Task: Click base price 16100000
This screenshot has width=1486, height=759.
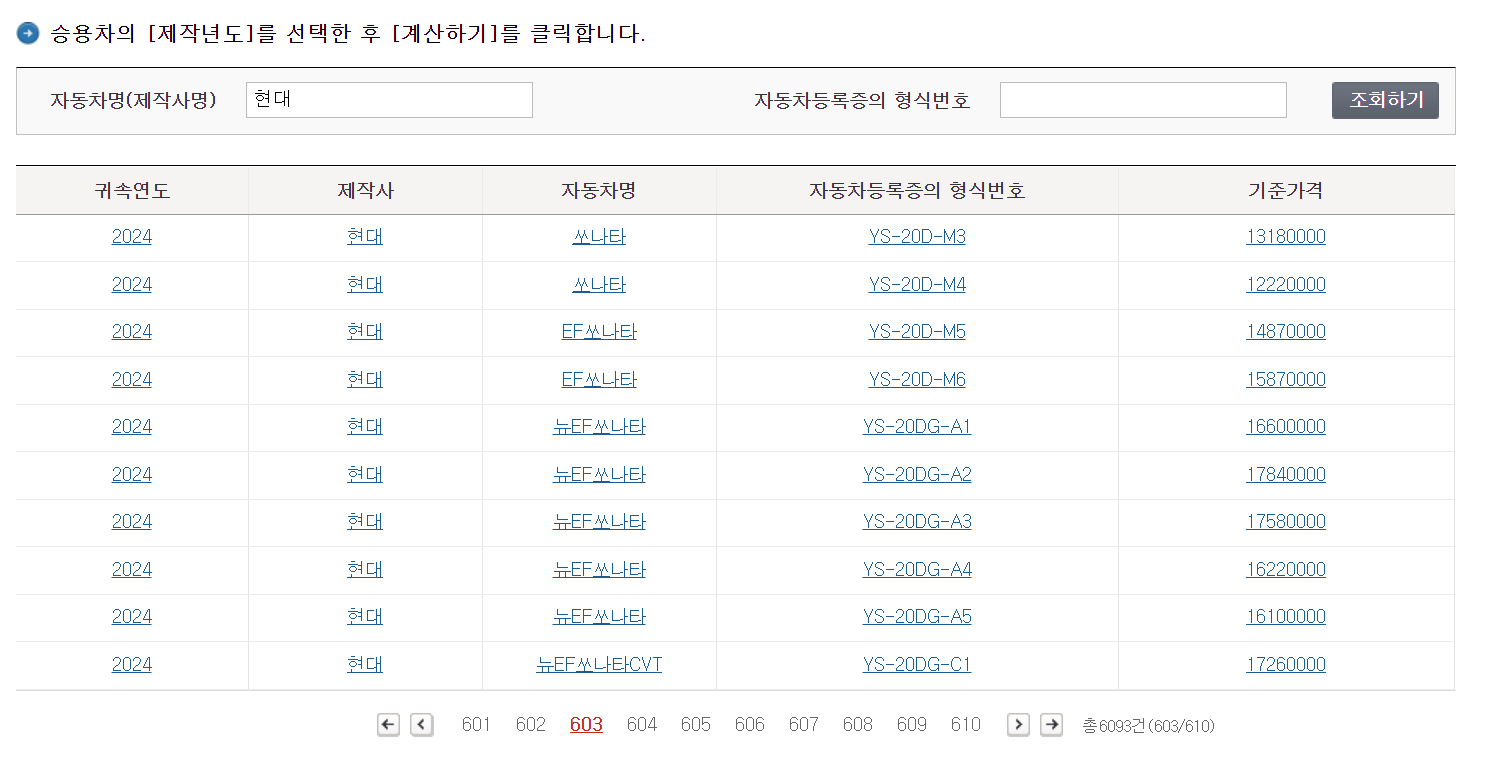Action: tap(1286, 617)
